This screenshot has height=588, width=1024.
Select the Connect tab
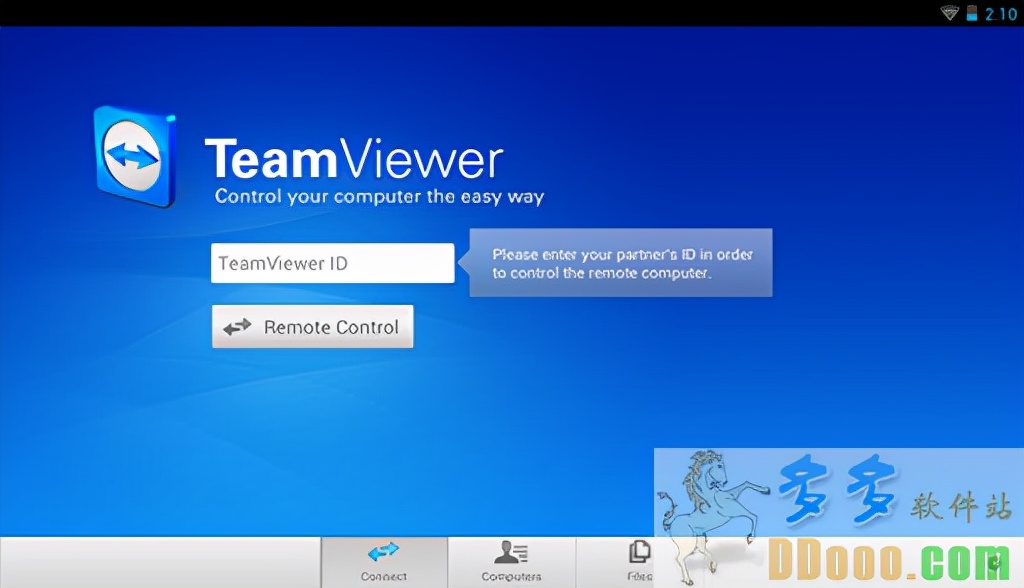coord(384,562)
